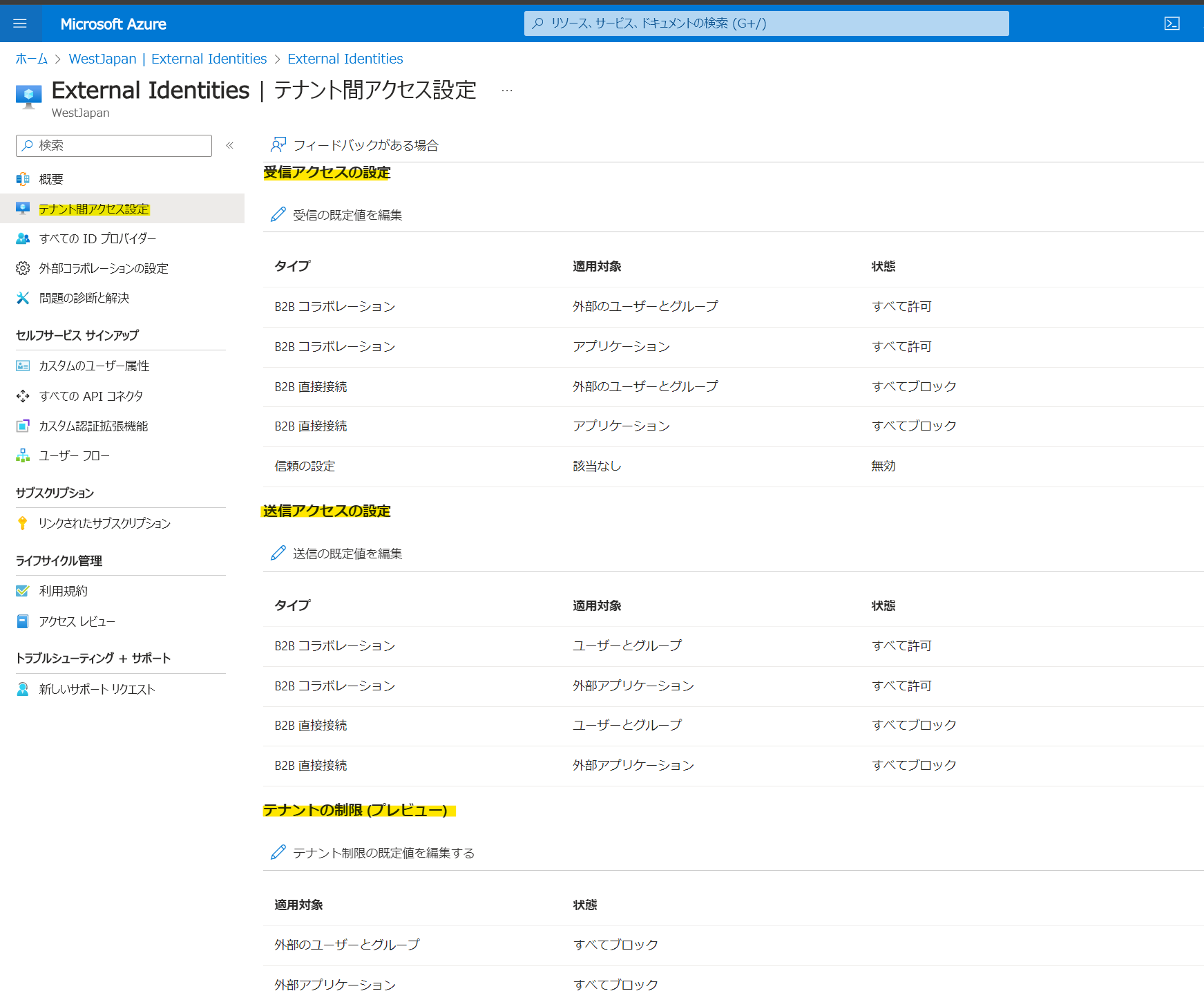Click the ライフサイクル管理 section label
Screen dimensions: 1204x1000
pyautogui.click(x=59, y=560)
